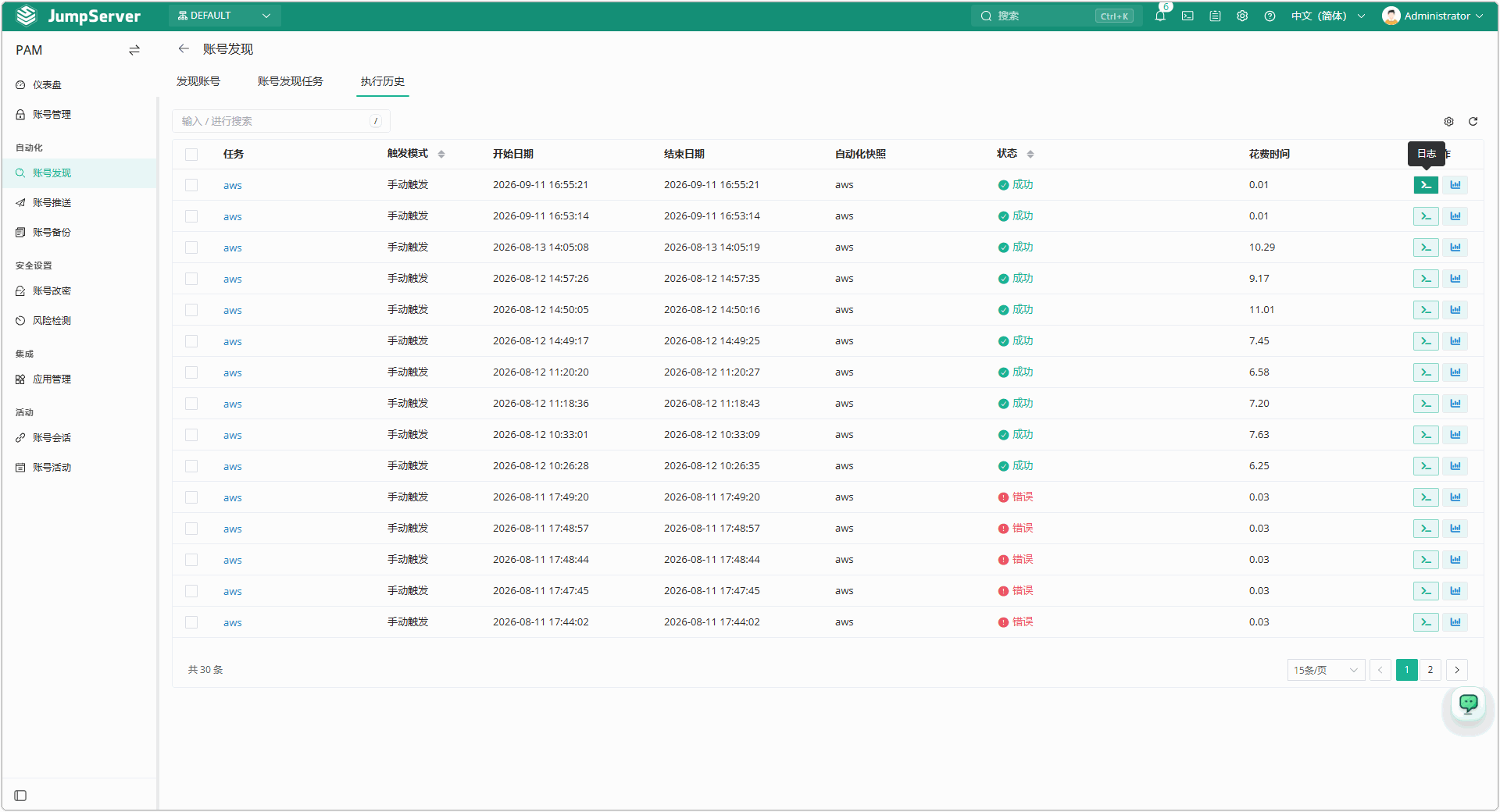Open help question mark icon

(x=1270, y=16)
